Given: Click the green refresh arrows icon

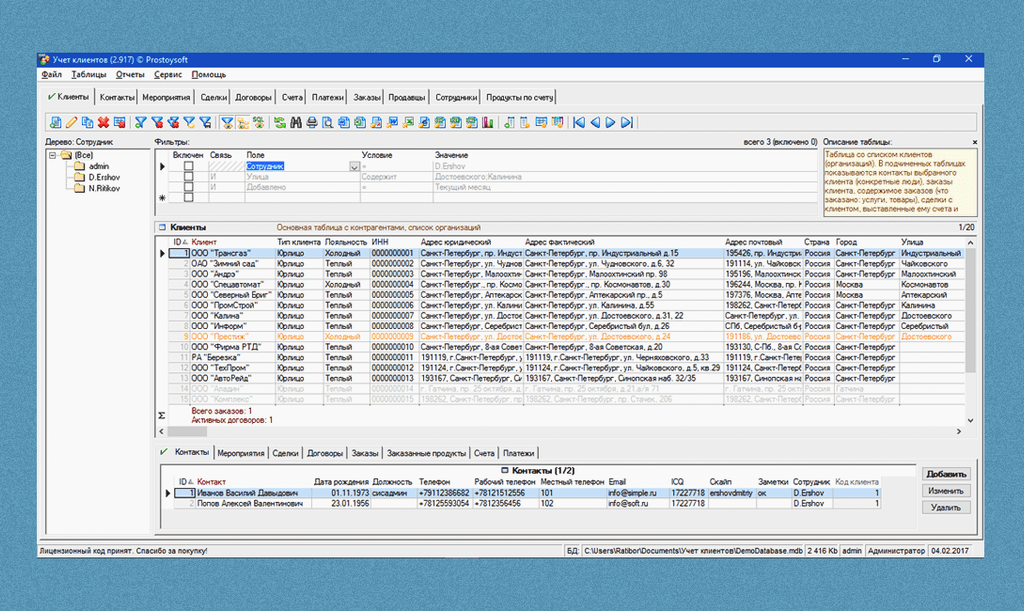Looking at the screenshot, I should 280,123.
